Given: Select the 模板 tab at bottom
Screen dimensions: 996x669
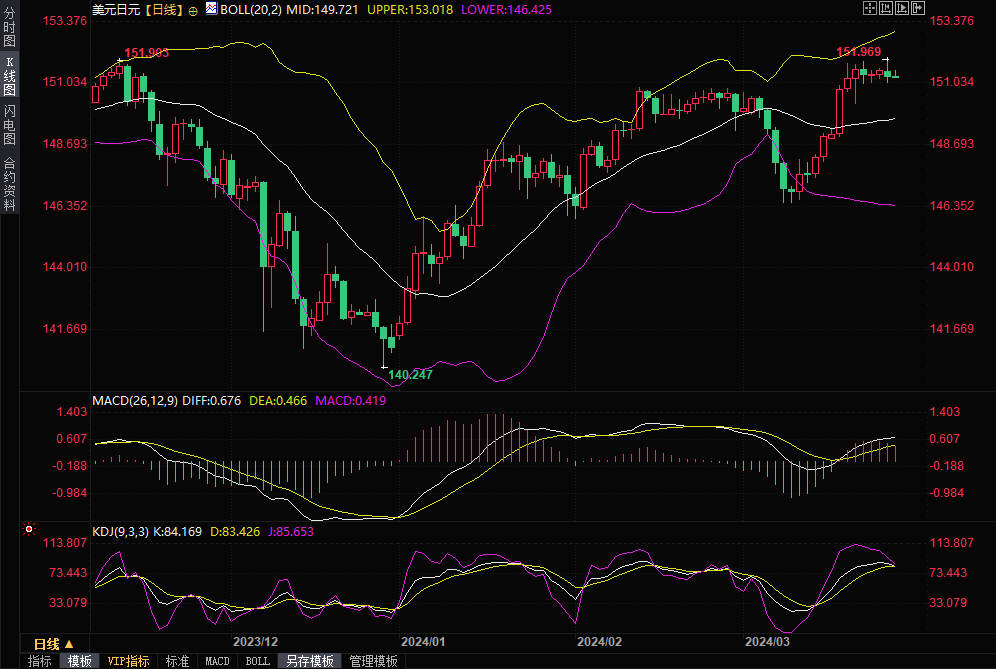Looking at the screenshot, I should tap(79, 661).
